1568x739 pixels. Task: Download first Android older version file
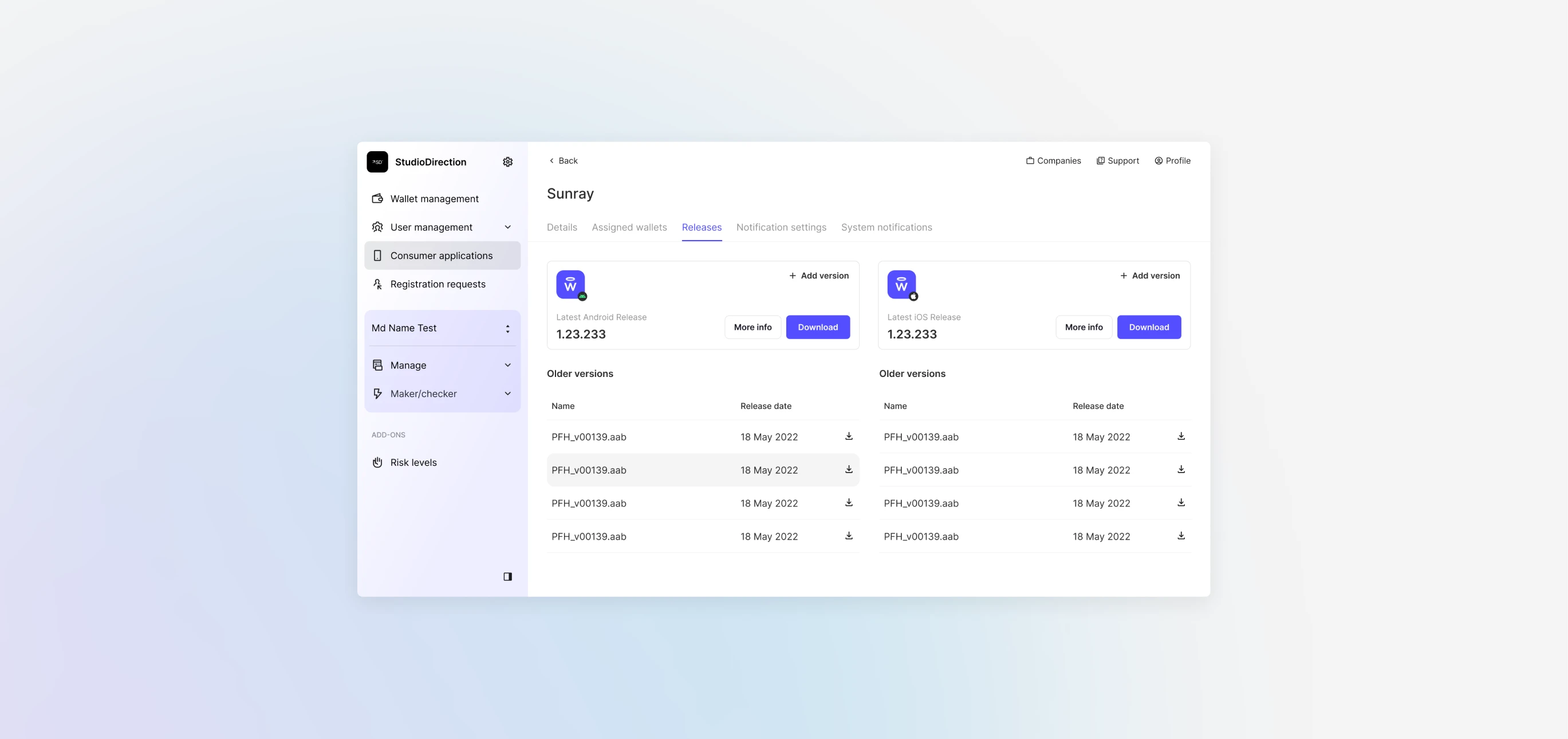[x=849, y=437]
